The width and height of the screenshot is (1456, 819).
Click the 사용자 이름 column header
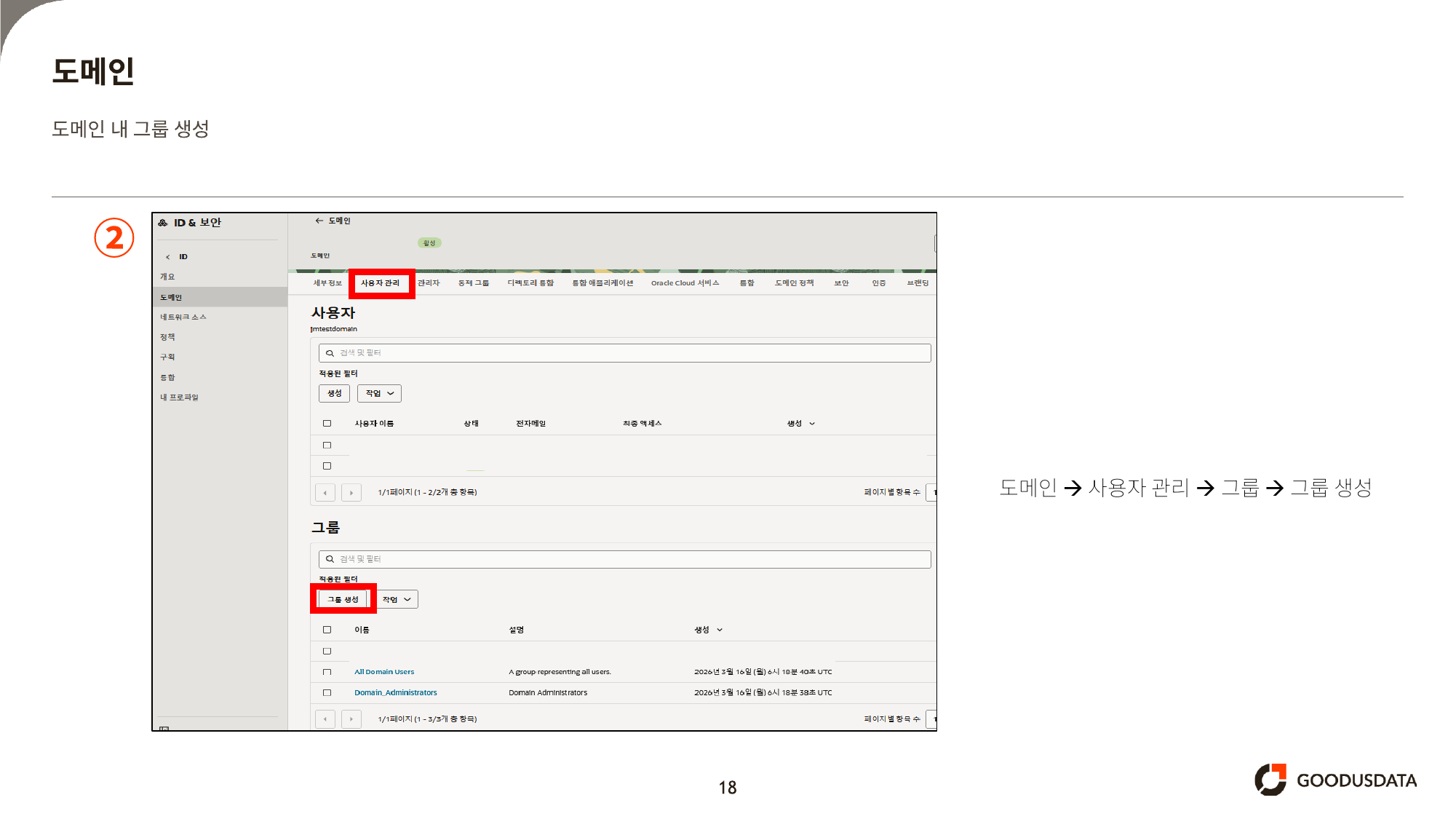pos(374,424)
